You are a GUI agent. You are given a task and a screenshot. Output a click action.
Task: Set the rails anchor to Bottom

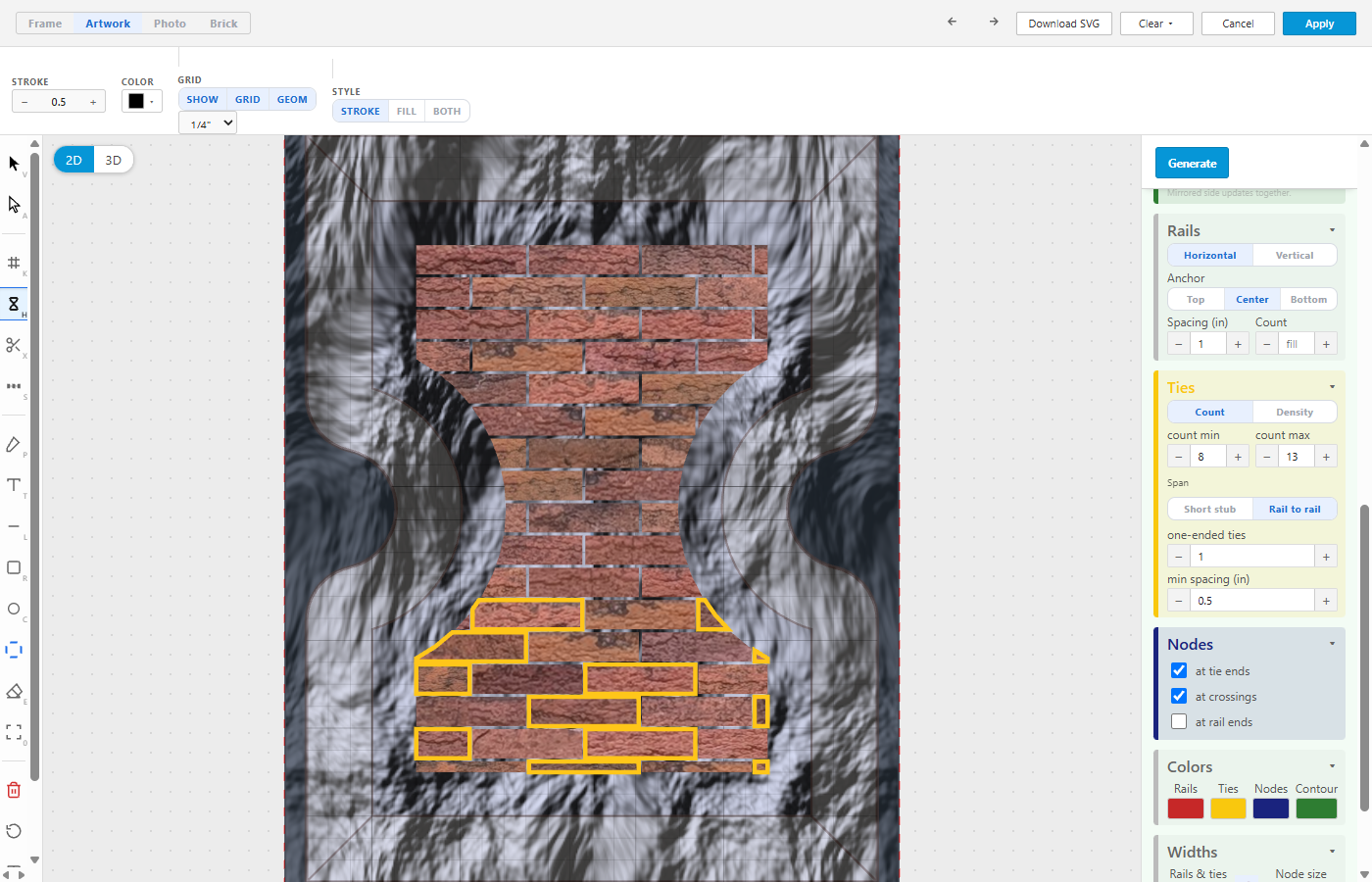click(1308, 300)
